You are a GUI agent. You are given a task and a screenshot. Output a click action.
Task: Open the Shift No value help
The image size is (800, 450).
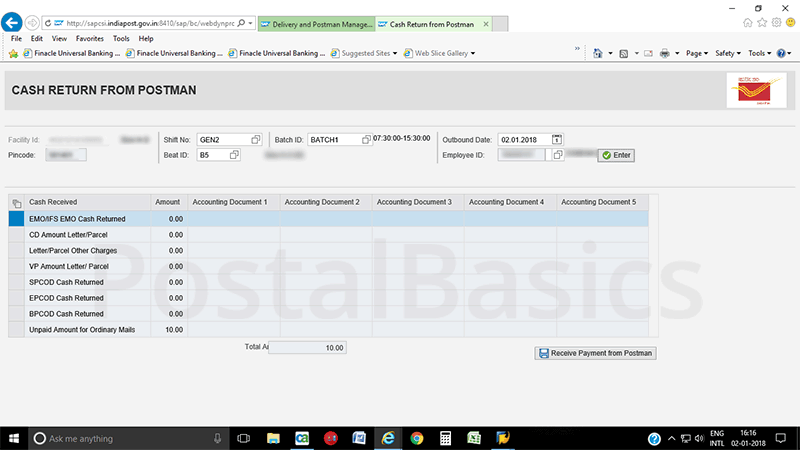(x=256, y=140)
